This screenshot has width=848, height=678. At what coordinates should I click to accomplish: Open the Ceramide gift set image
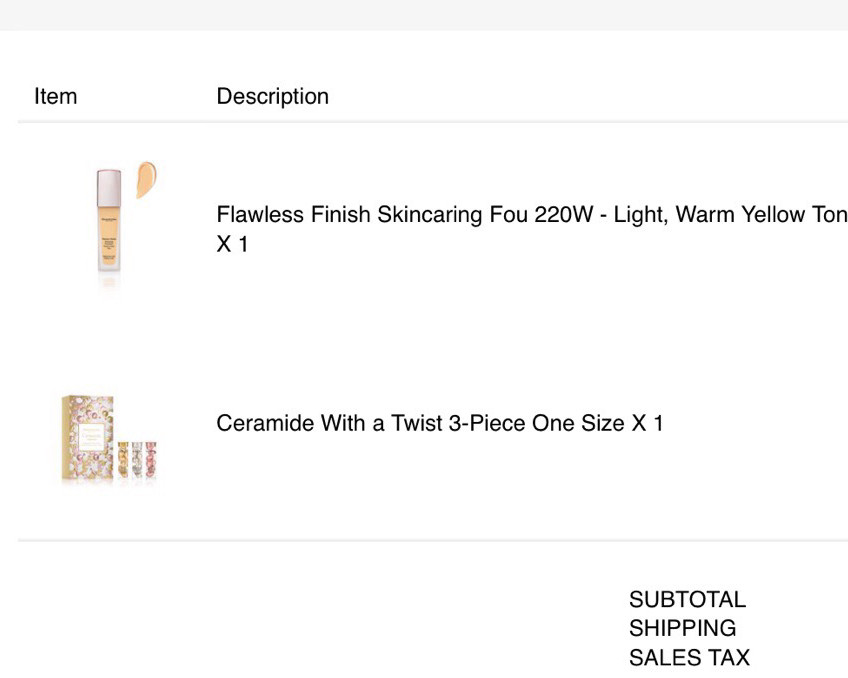109,437
